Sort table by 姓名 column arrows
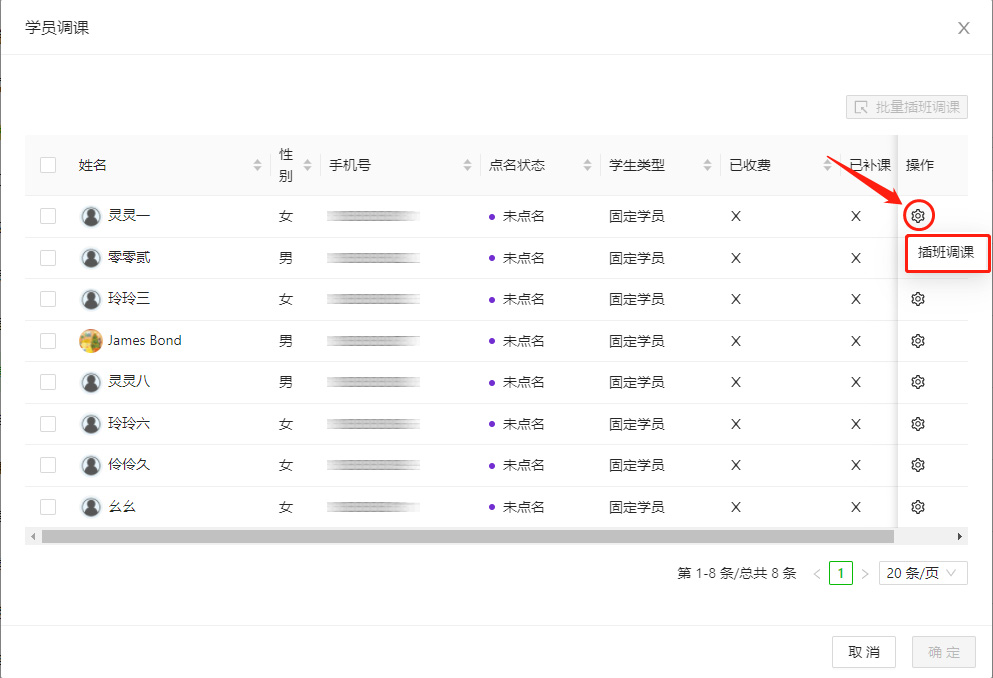993x678 pixels. 258,165
